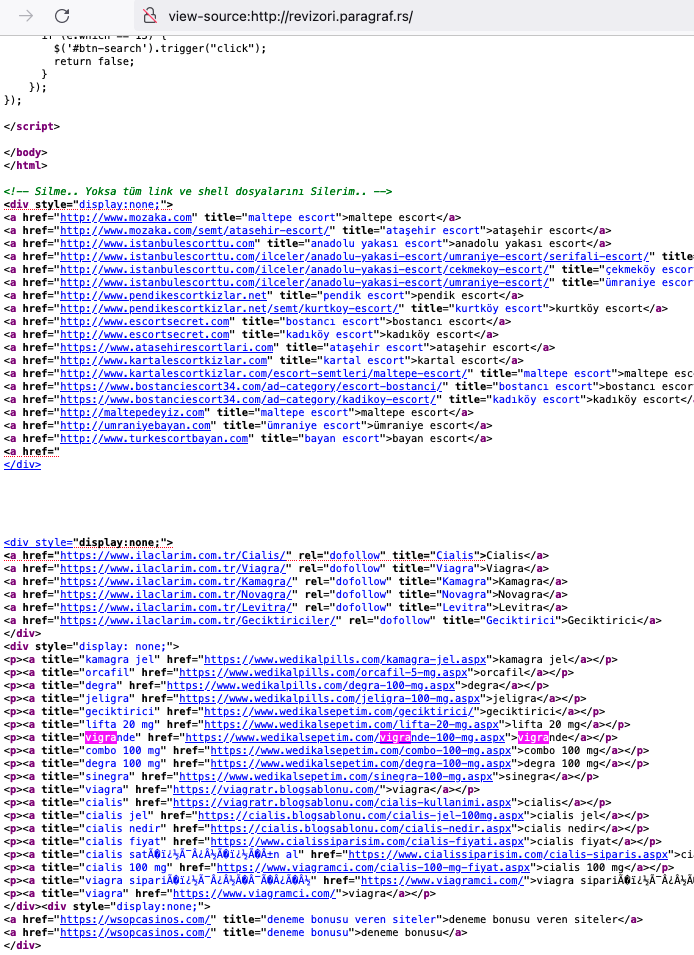Screen dimensions: 694x955
Task: Open the ilaclarim.com.tr/Kamagra/ link
Action: 176,582
